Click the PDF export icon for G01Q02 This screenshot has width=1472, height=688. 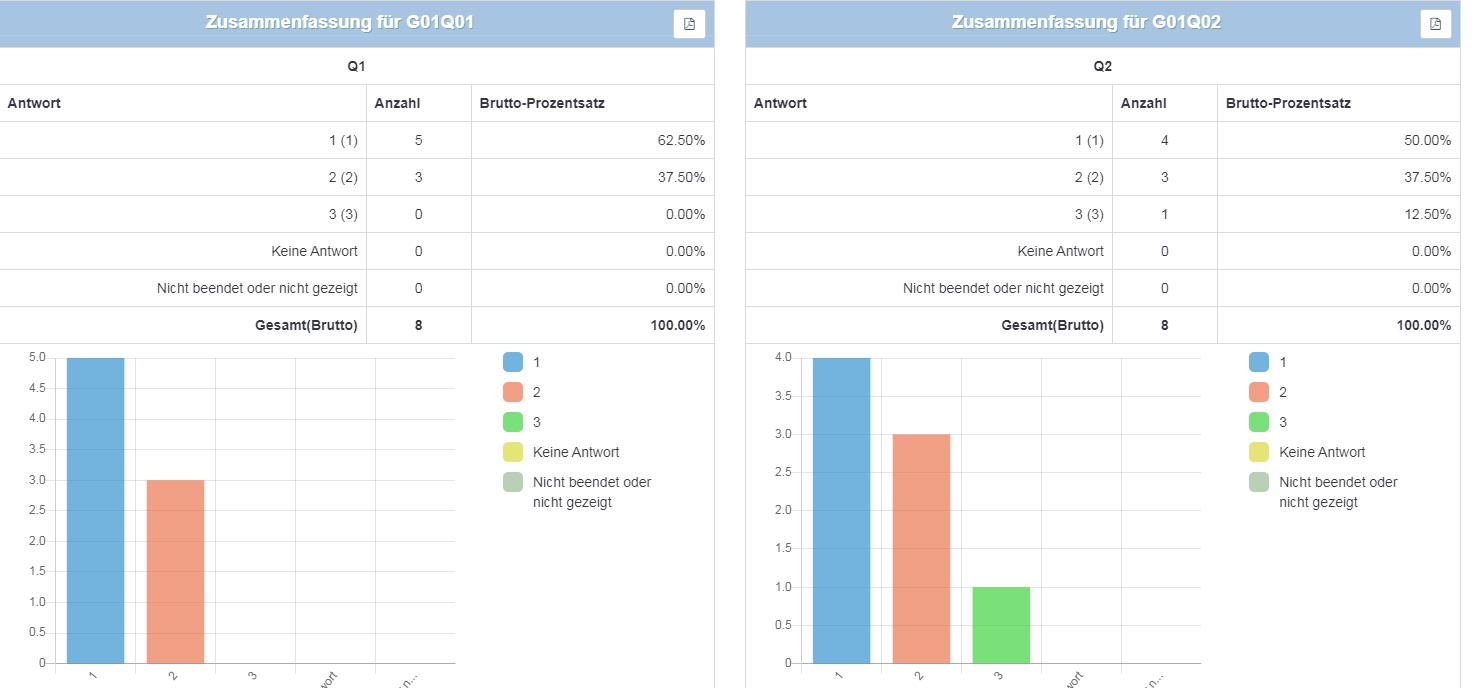coord(1435,24)
